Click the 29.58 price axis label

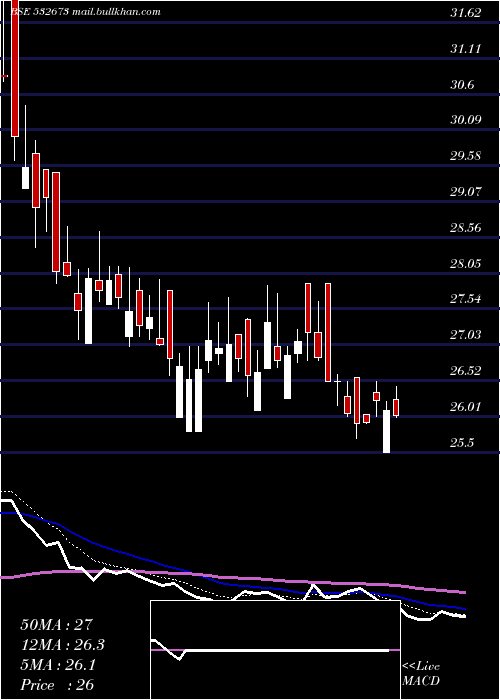click(466, 156)
